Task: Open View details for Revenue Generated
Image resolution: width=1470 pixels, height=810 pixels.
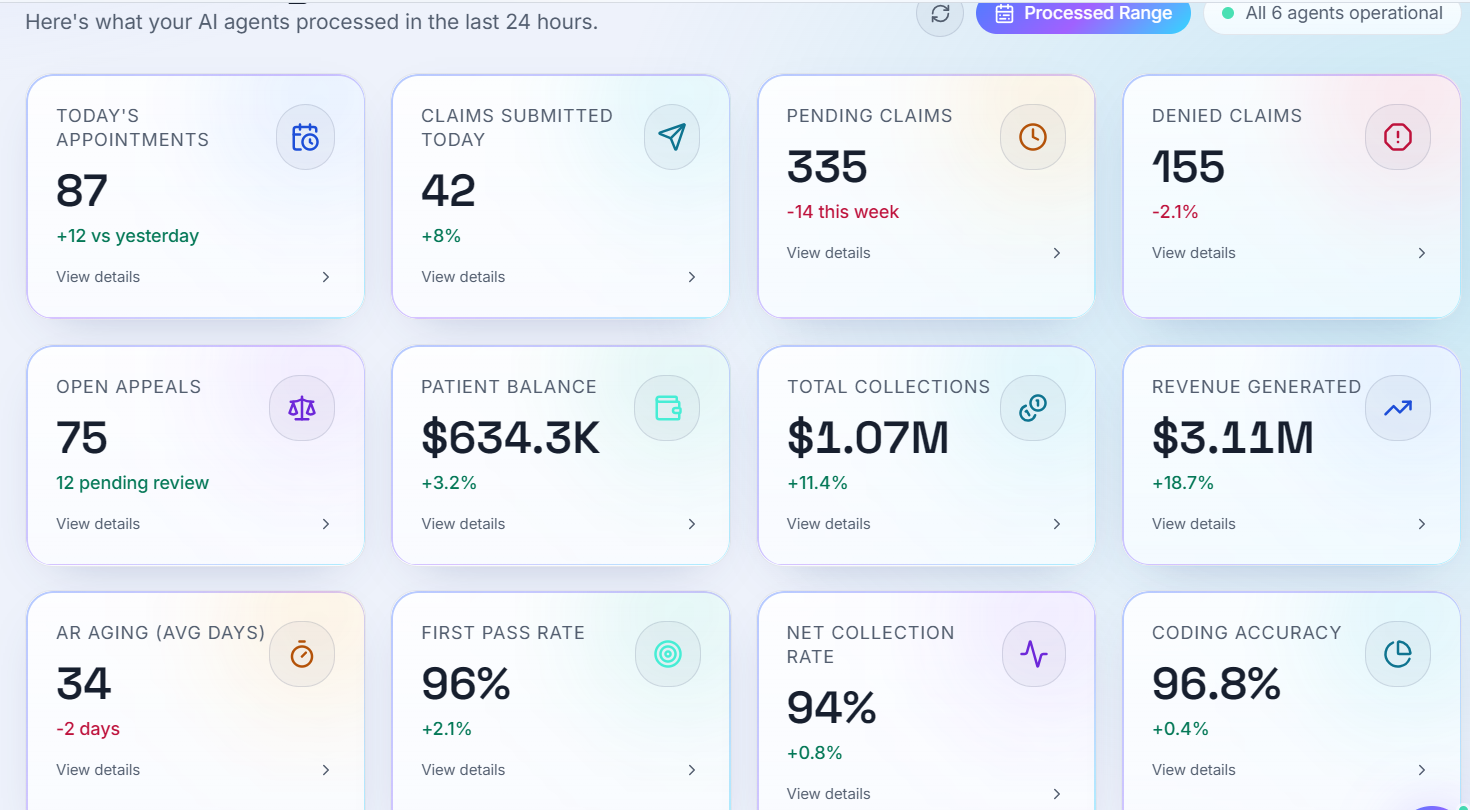Action: [1193, 524]
